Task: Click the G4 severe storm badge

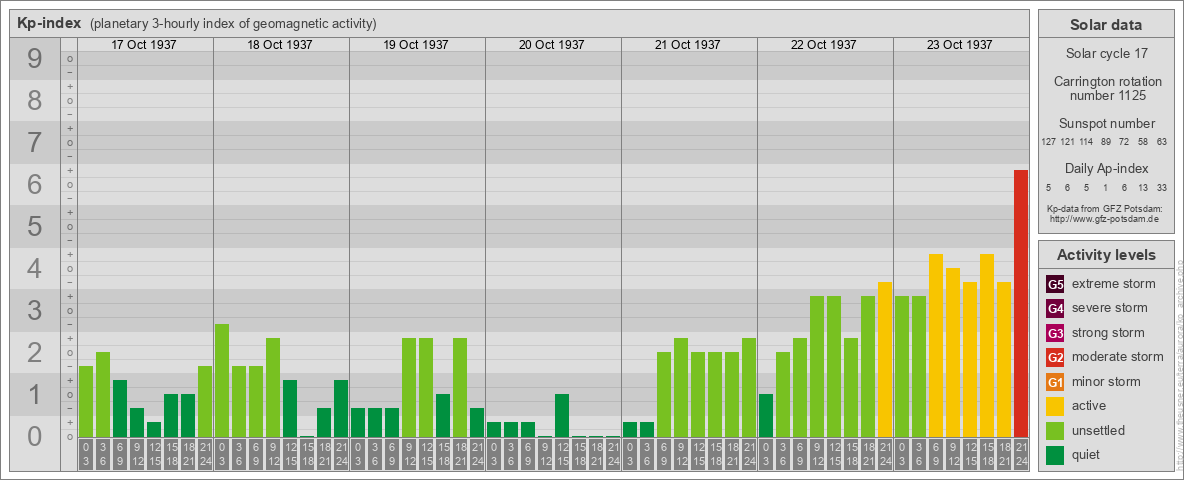Action: click(x=1055, y=309)
